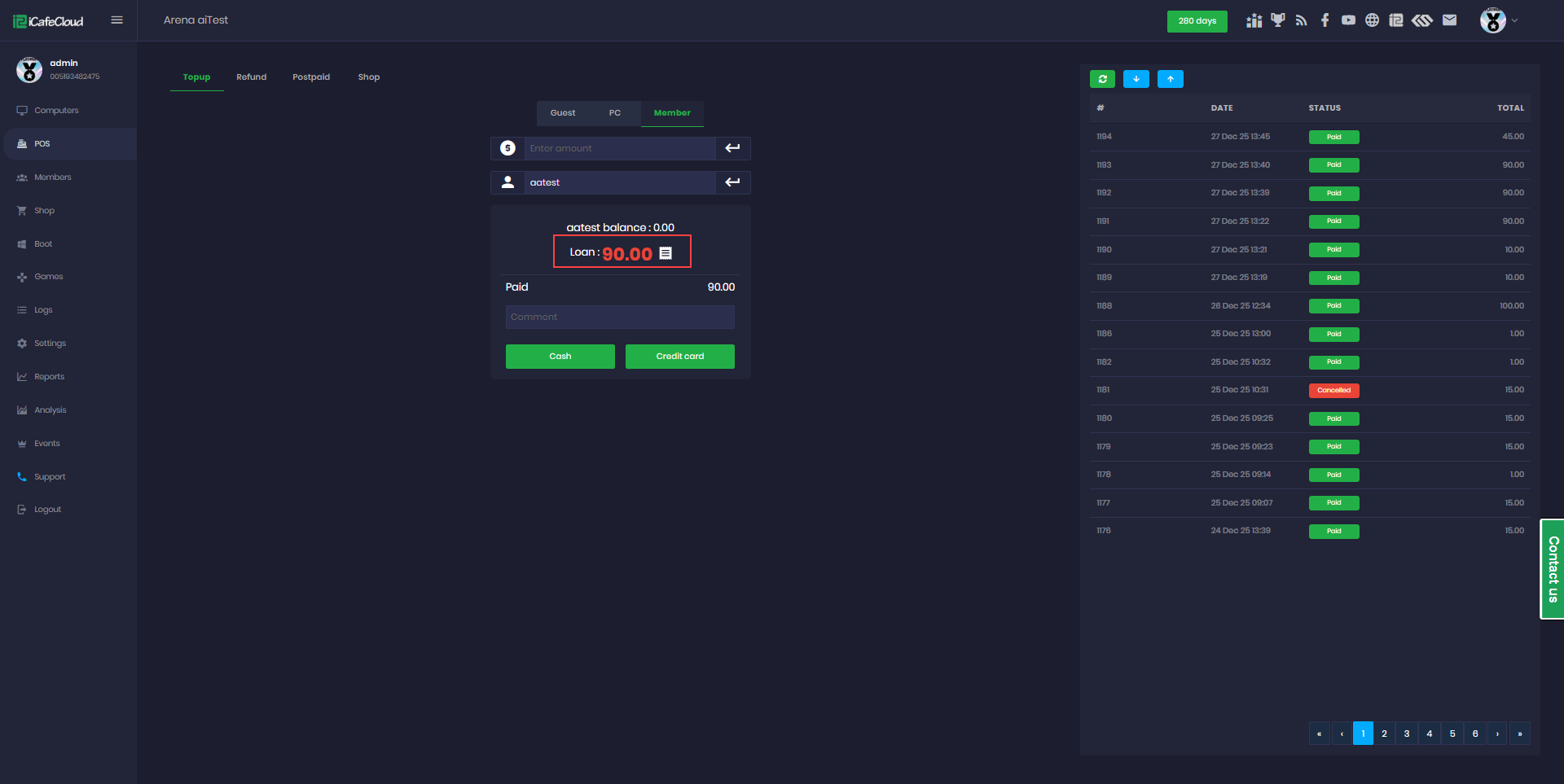Open the admin profile avatar in sidebar
The width and height of the screenshot is (1564, 784).
[29, 70]
